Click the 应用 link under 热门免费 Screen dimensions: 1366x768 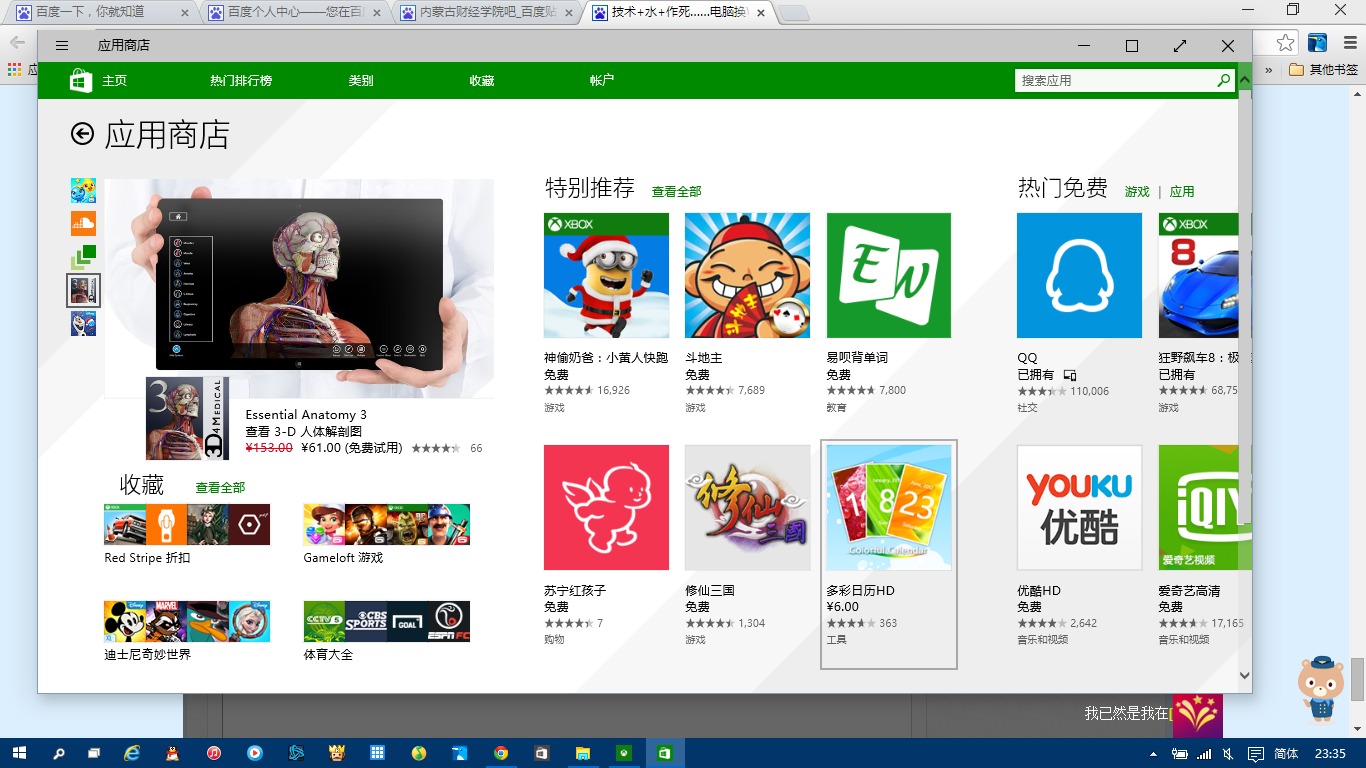(1182, 191)
